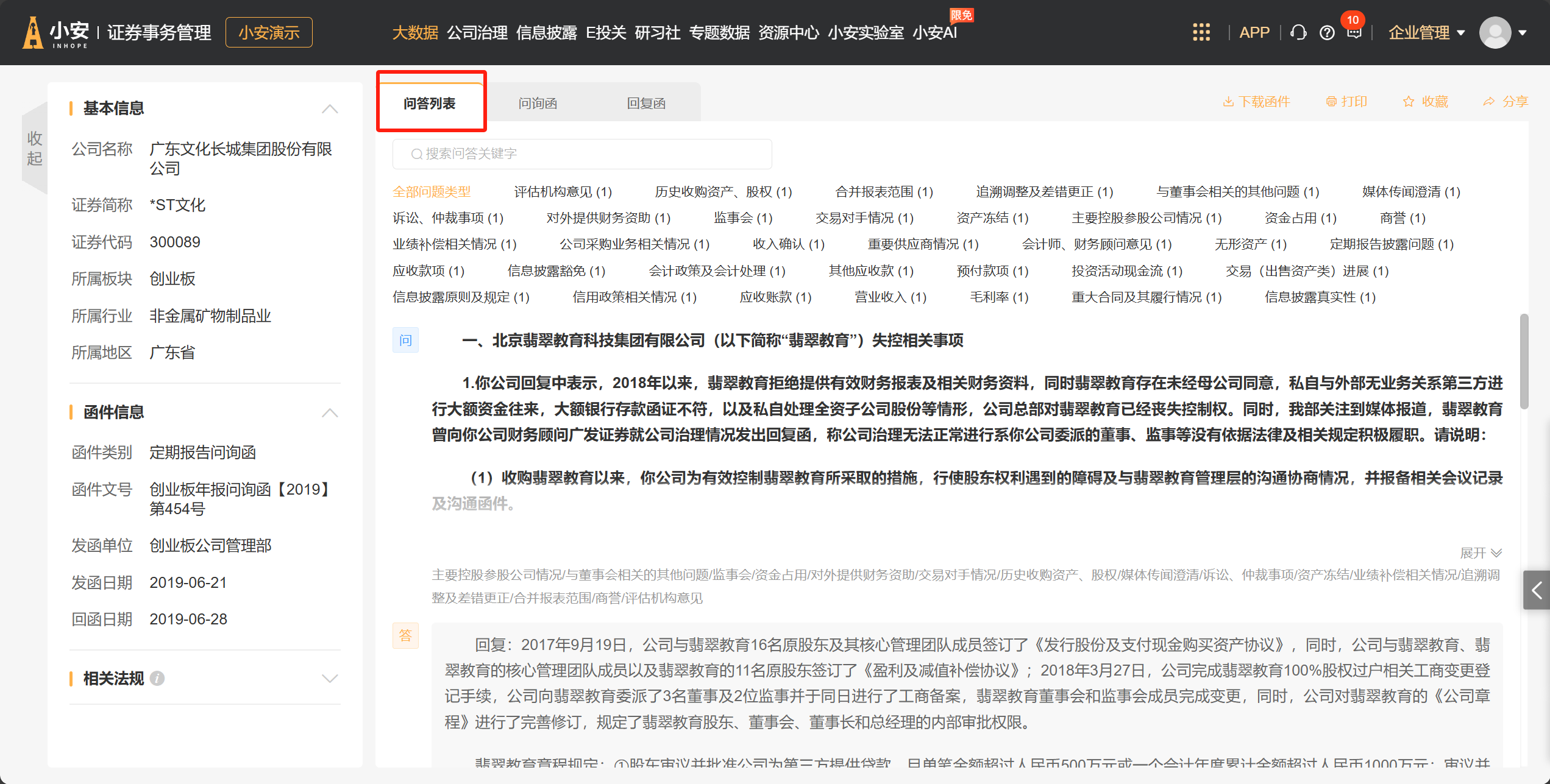Click 收藏 favorite star button
The image size is (1550, 784).
click(1426, 102)
